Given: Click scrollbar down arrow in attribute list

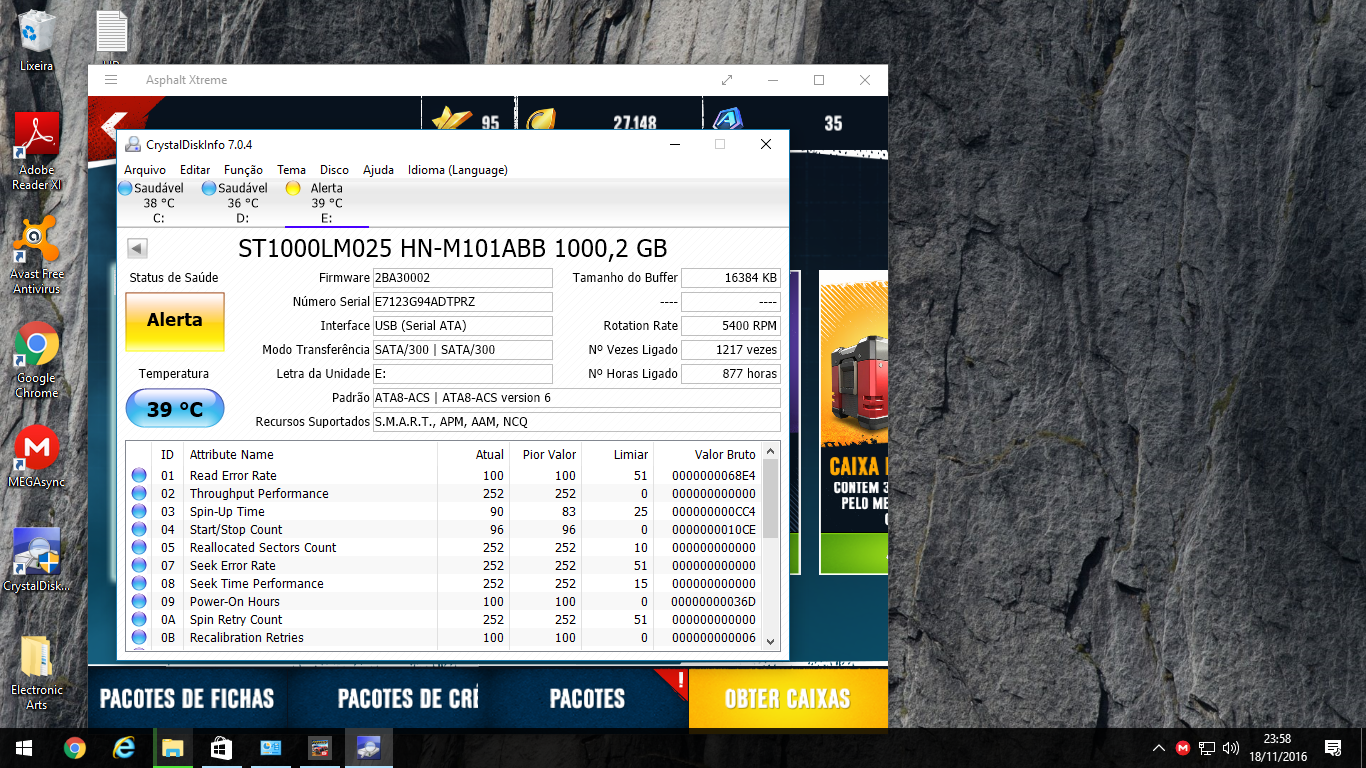Looking at the screenshot, I should pyautogui.click(x=770, y=641).
